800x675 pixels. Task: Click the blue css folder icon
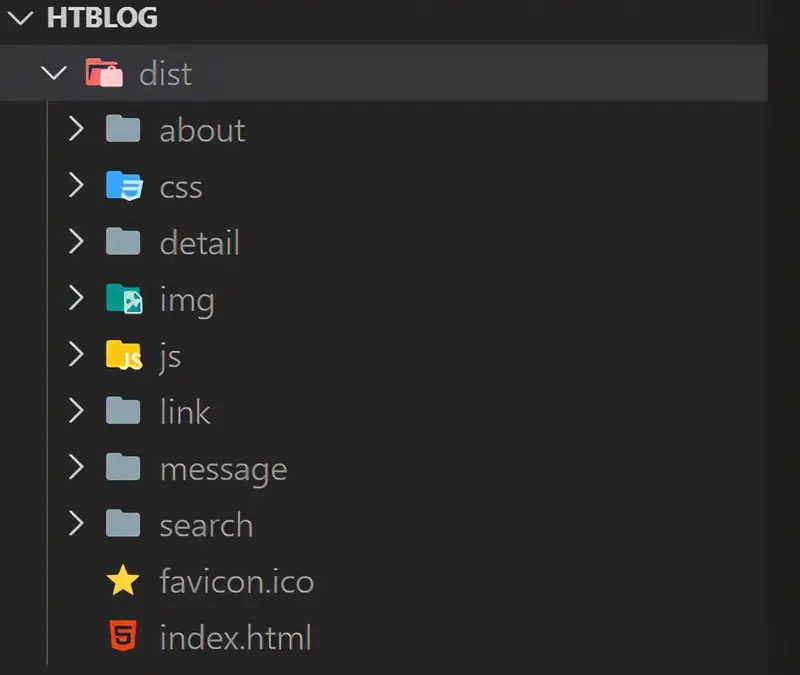pos(124,186)
